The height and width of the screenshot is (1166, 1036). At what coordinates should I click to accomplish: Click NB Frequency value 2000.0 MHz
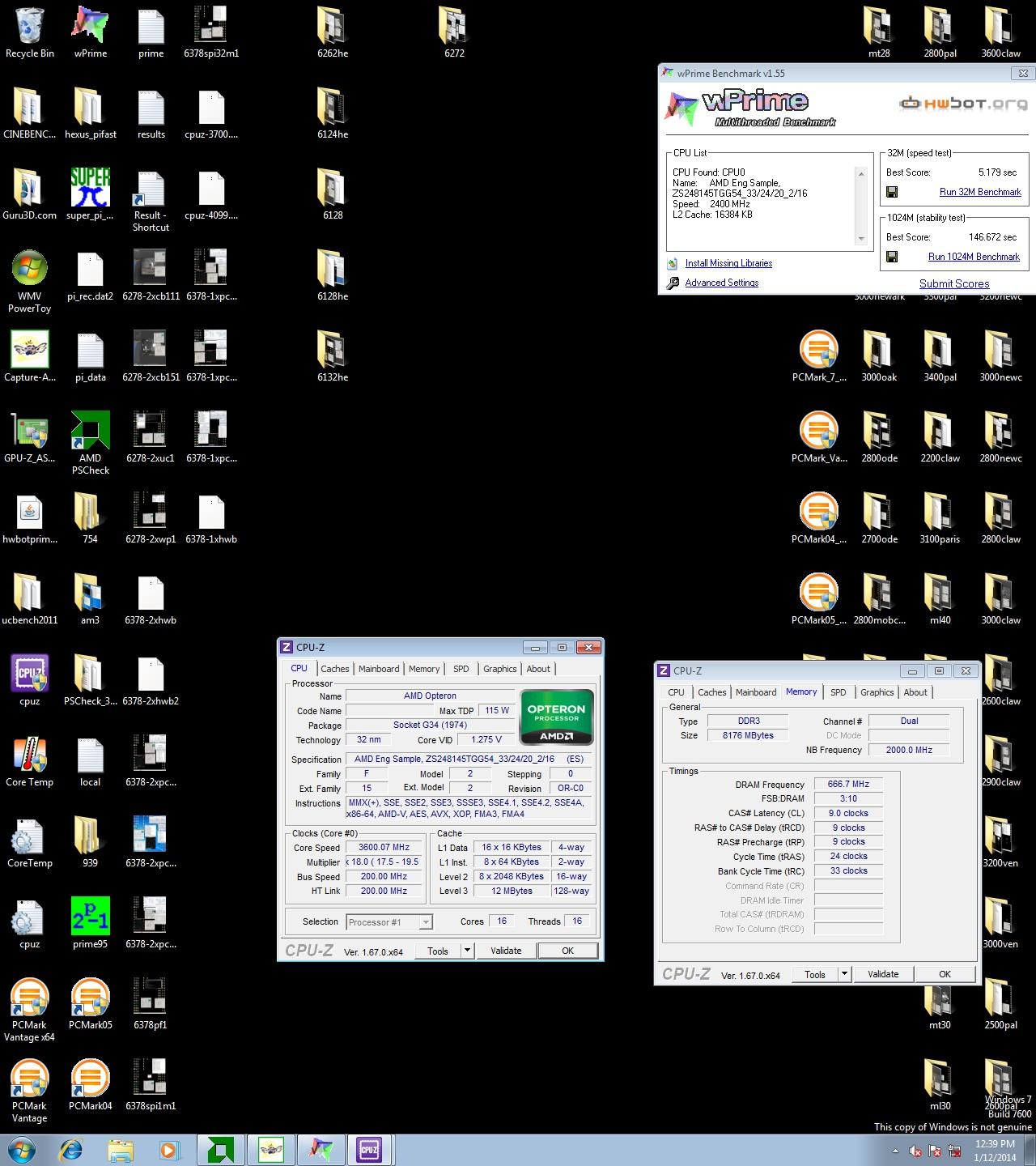tap(909, 750)
